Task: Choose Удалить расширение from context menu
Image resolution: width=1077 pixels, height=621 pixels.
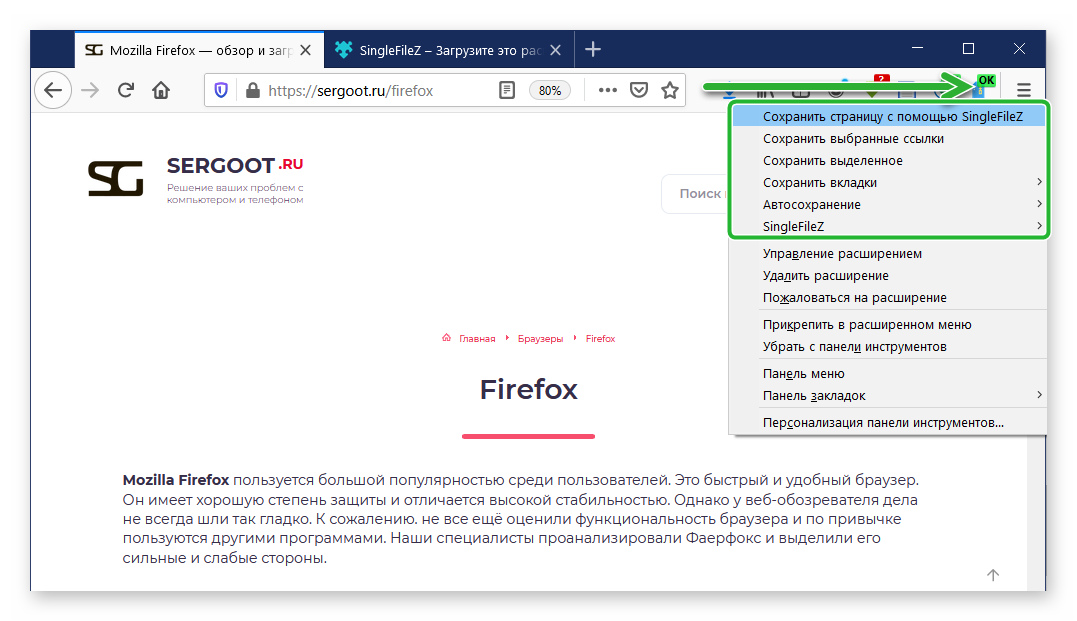Action: pyautogui.click(x=825, y=275)
